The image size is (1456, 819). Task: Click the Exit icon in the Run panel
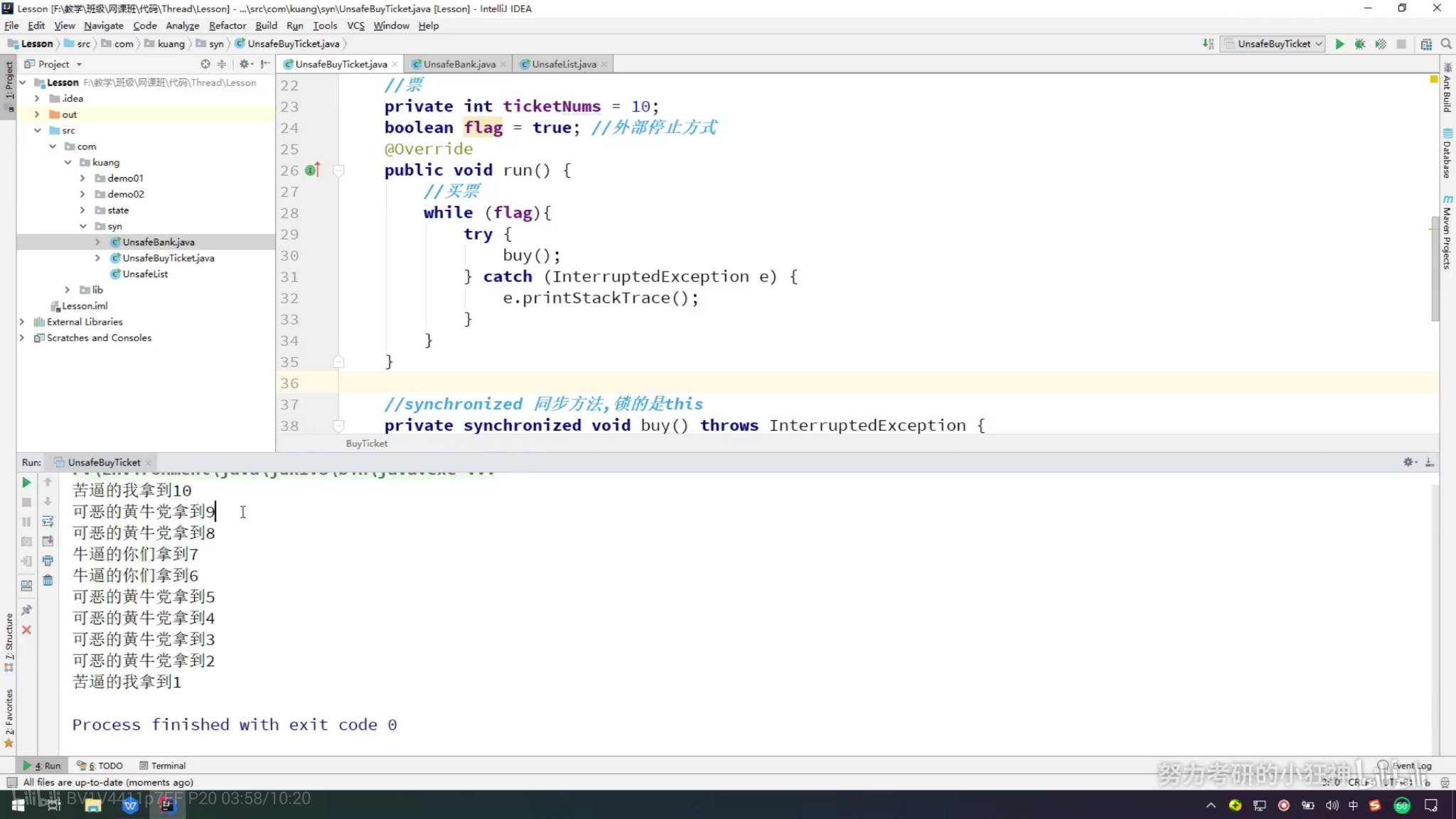click(x=26, y=562)
